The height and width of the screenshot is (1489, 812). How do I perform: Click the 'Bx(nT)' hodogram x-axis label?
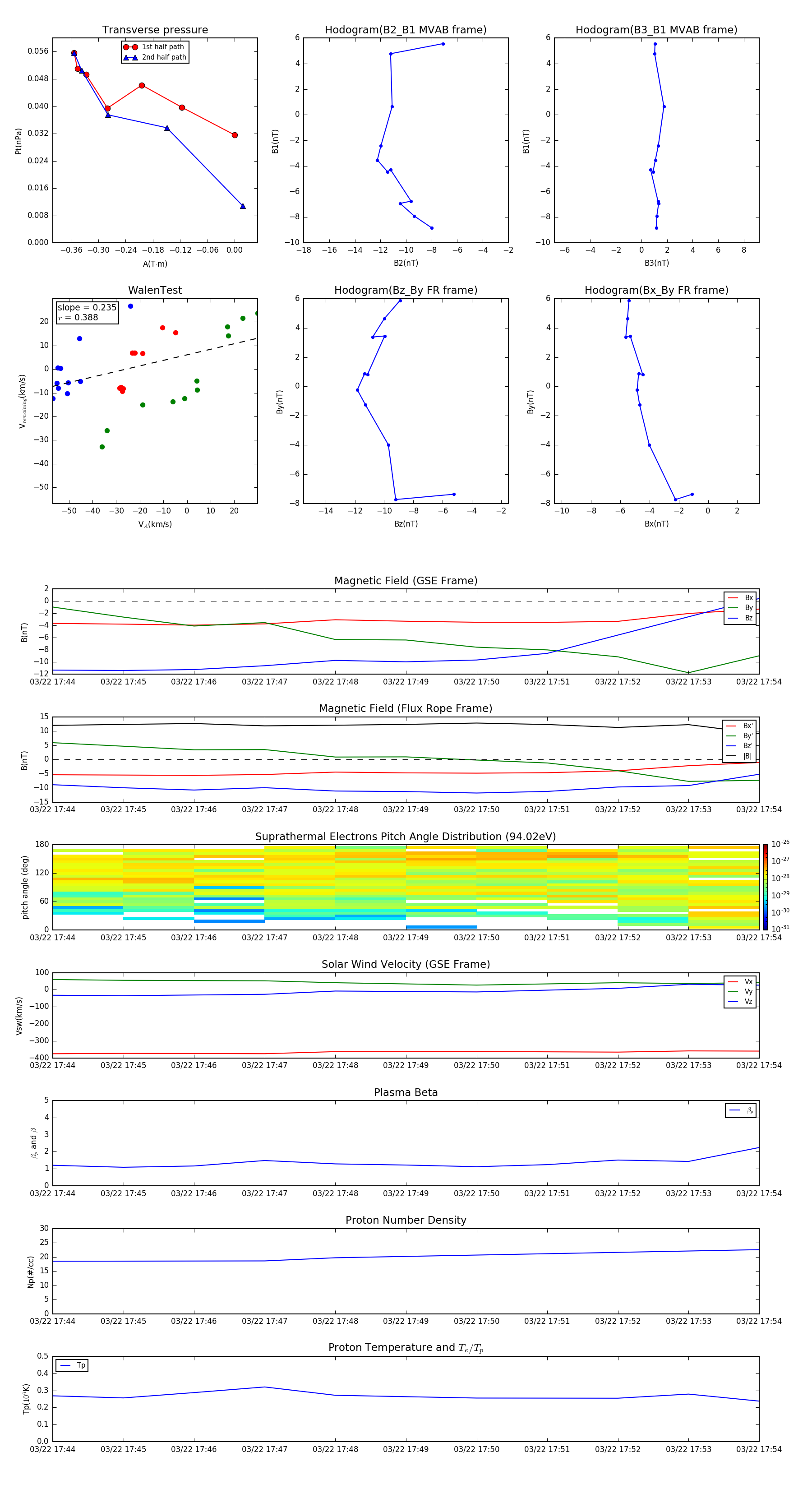(656, 524)
